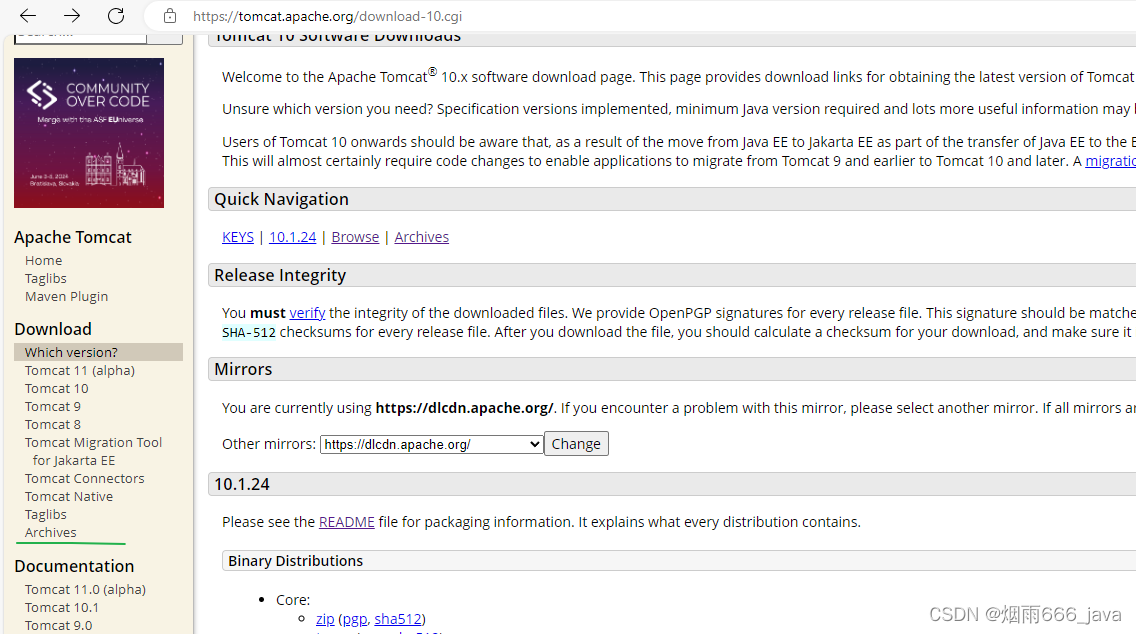
Task: Open Tomcat 10 download page
Action: pos(57,388)
